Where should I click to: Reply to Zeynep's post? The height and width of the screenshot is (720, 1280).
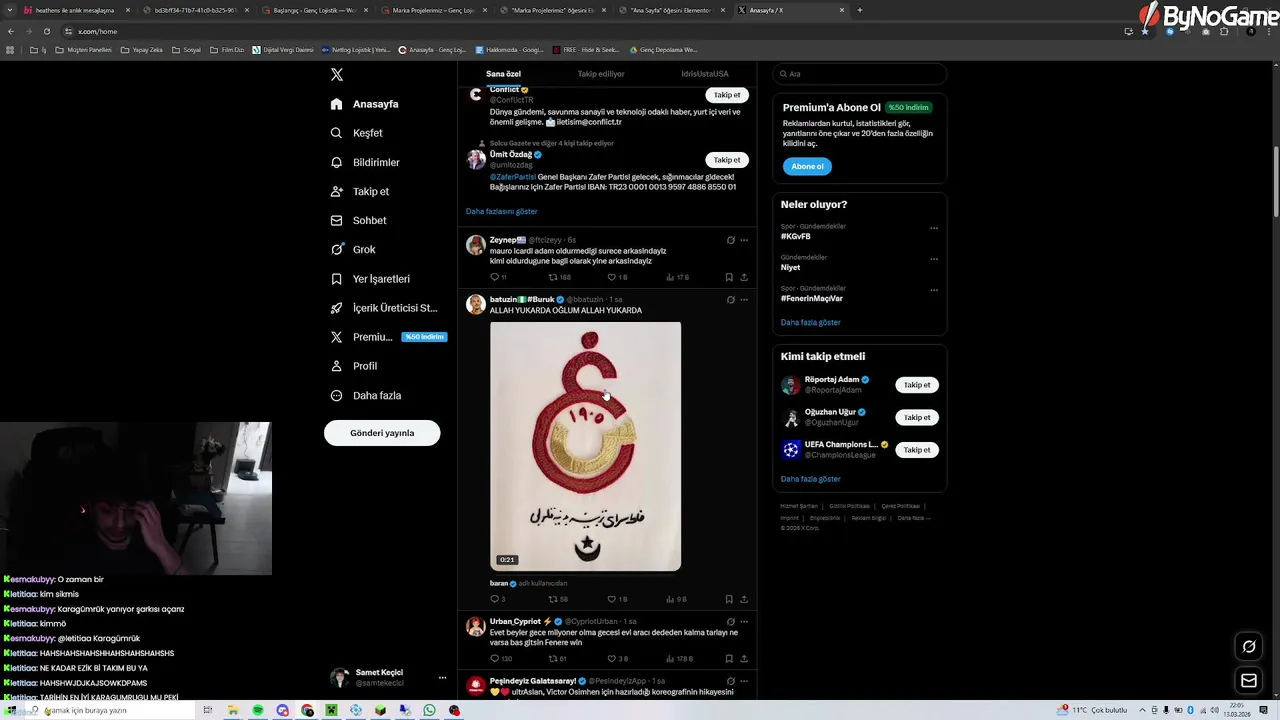click(498, 277)
